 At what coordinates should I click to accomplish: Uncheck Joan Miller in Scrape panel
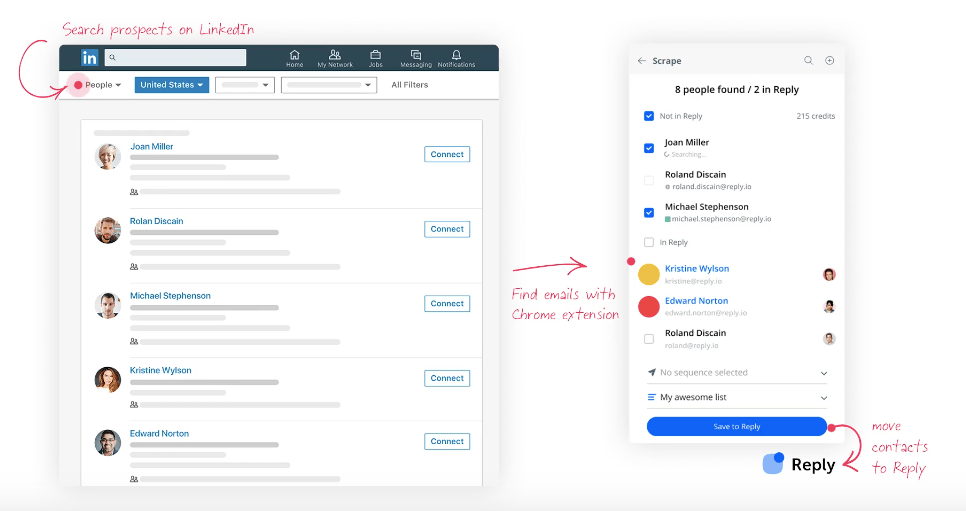click(649, 148)
